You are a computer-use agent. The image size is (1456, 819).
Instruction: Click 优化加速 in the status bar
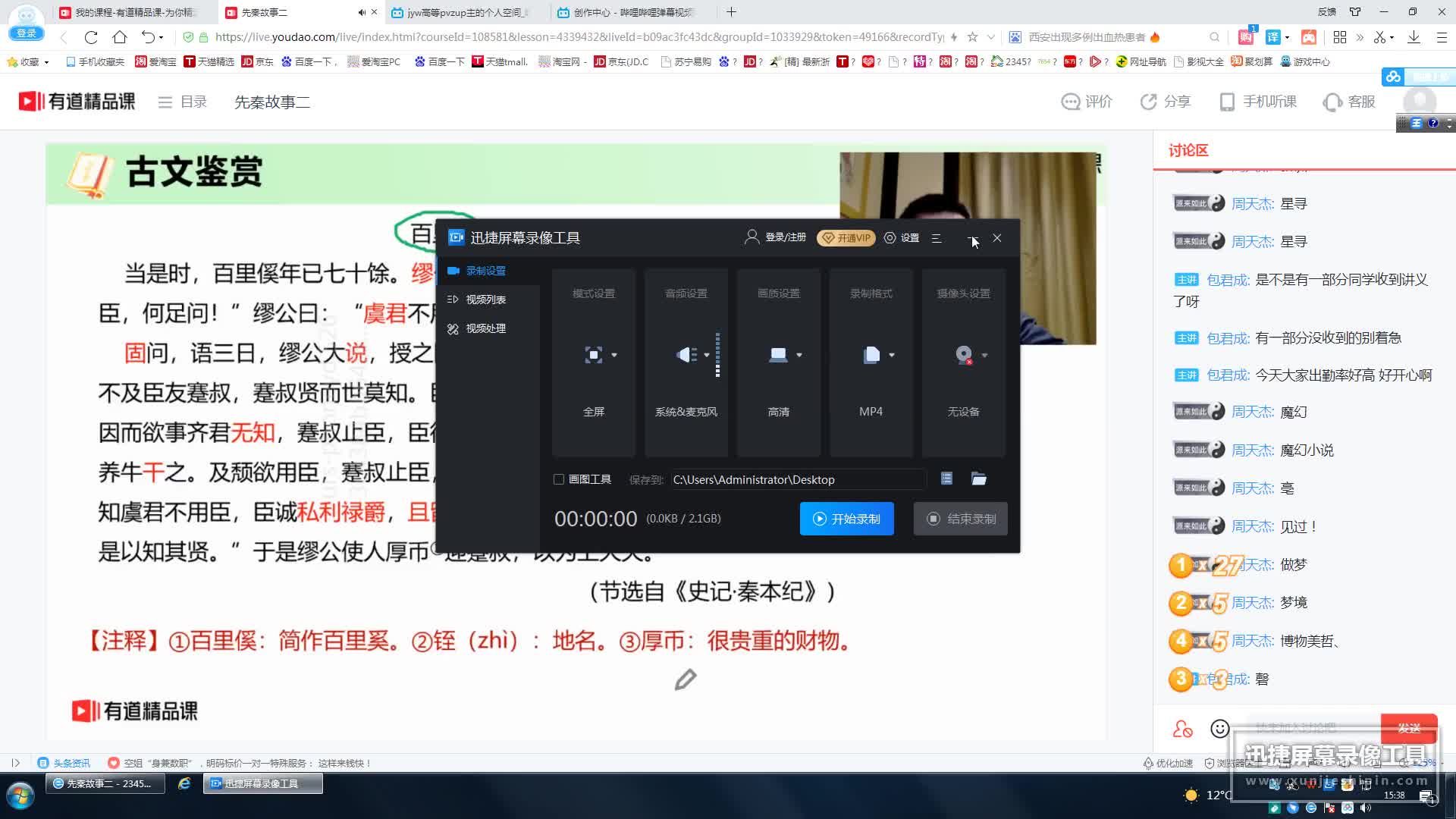coord(1168,763)
